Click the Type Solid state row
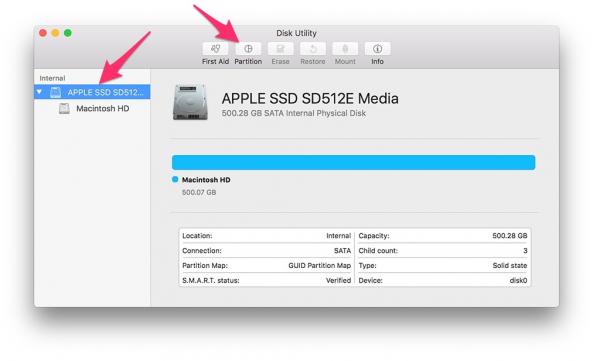The image size is (600, 361). point(443,265)
